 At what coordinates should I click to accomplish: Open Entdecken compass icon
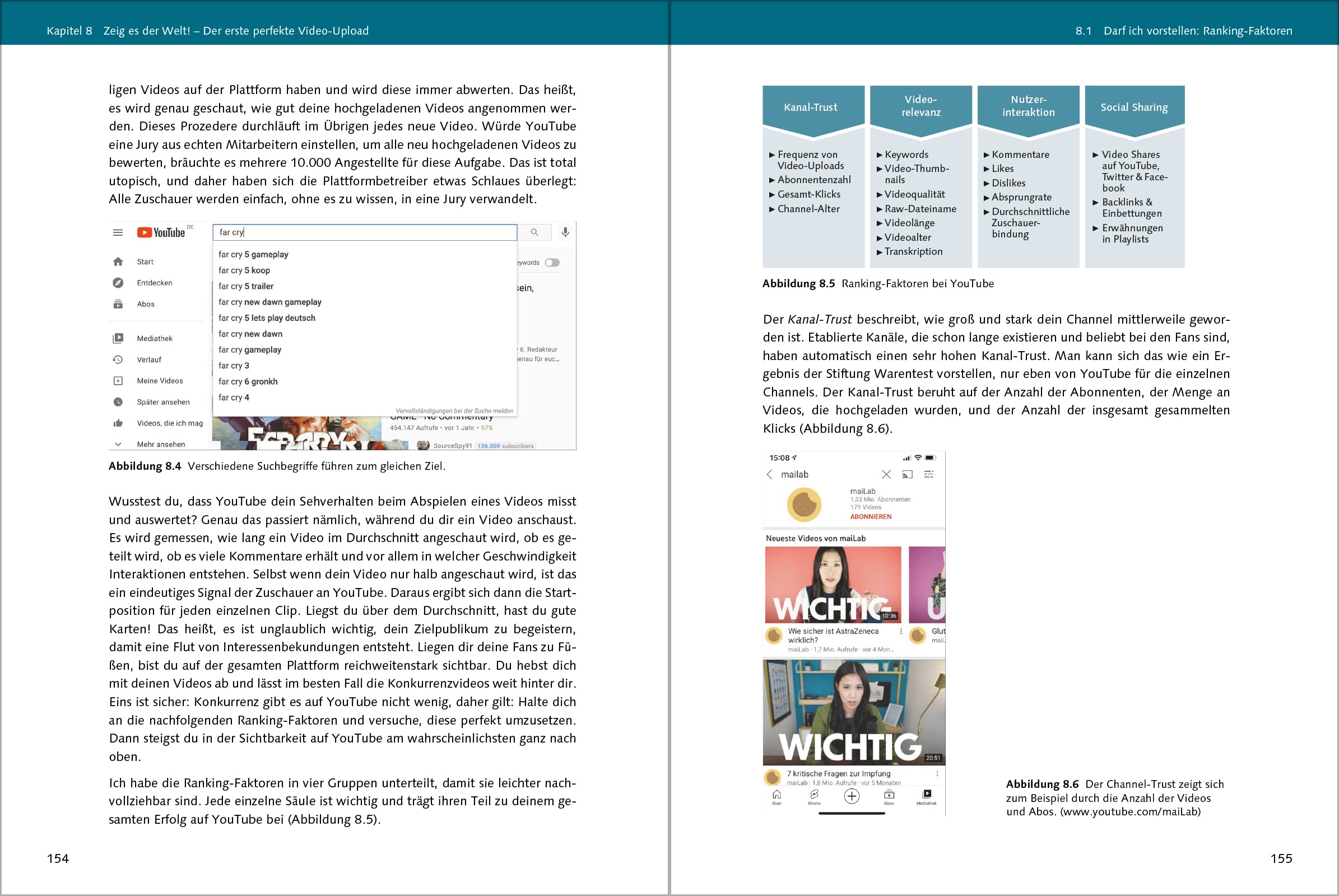(118, 283)
